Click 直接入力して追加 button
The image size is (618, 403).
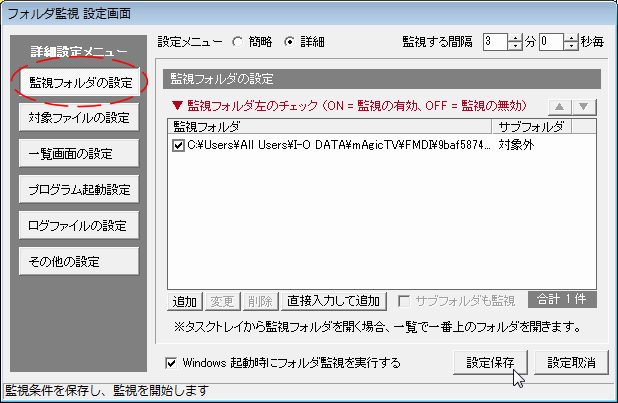pos(333,301)
